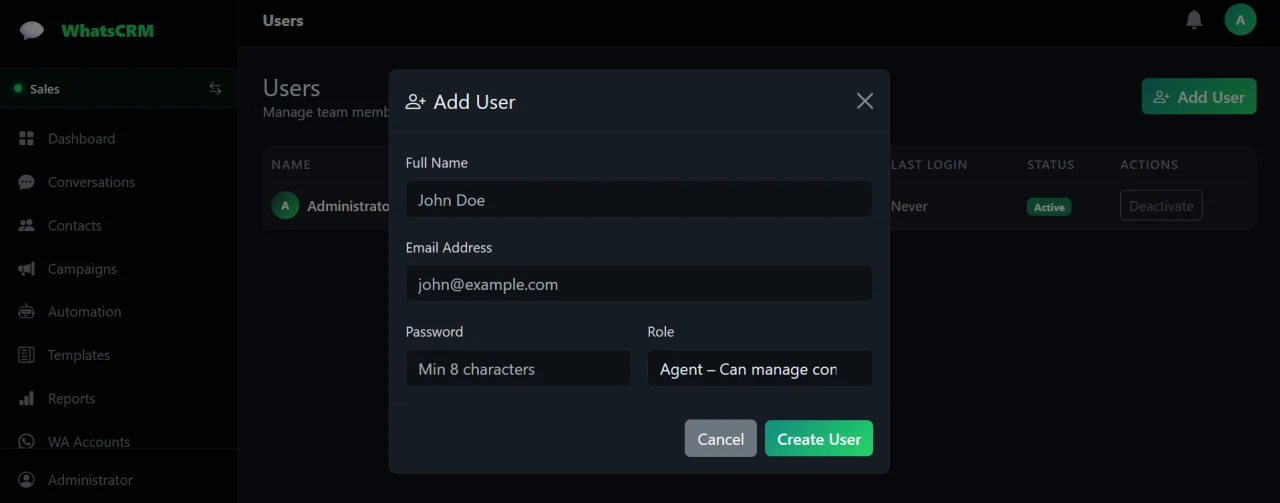Click the Administrator account name in sidebar footer
Viewport: 1280px width, 503px height.
pyautogui.click(x=90, y=480)
